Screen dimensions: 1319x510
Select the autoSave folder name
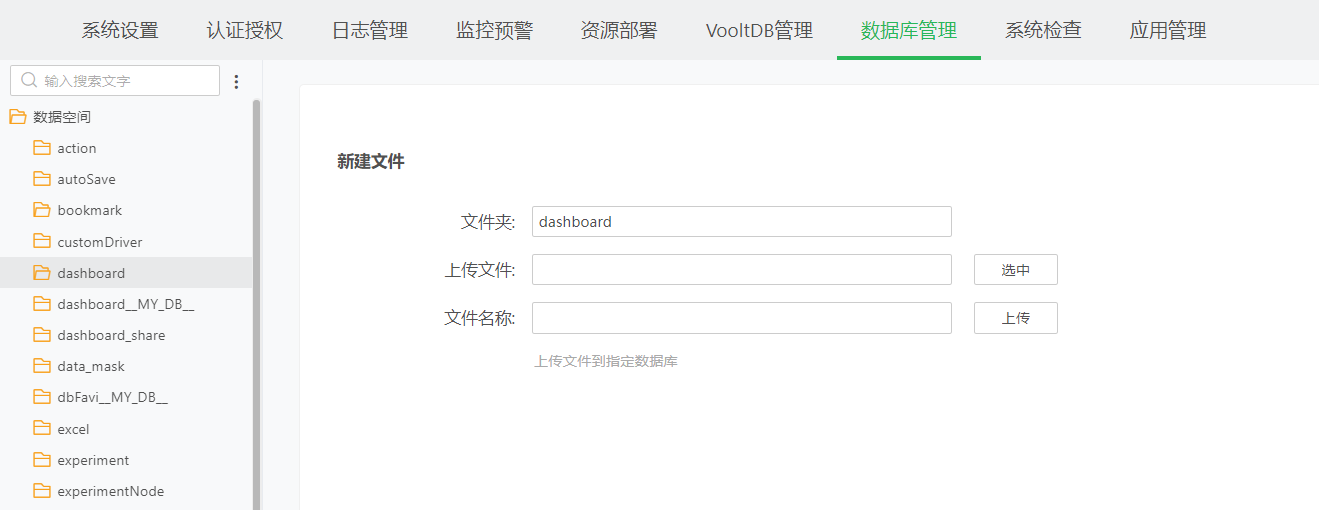(x=86, y=179)
